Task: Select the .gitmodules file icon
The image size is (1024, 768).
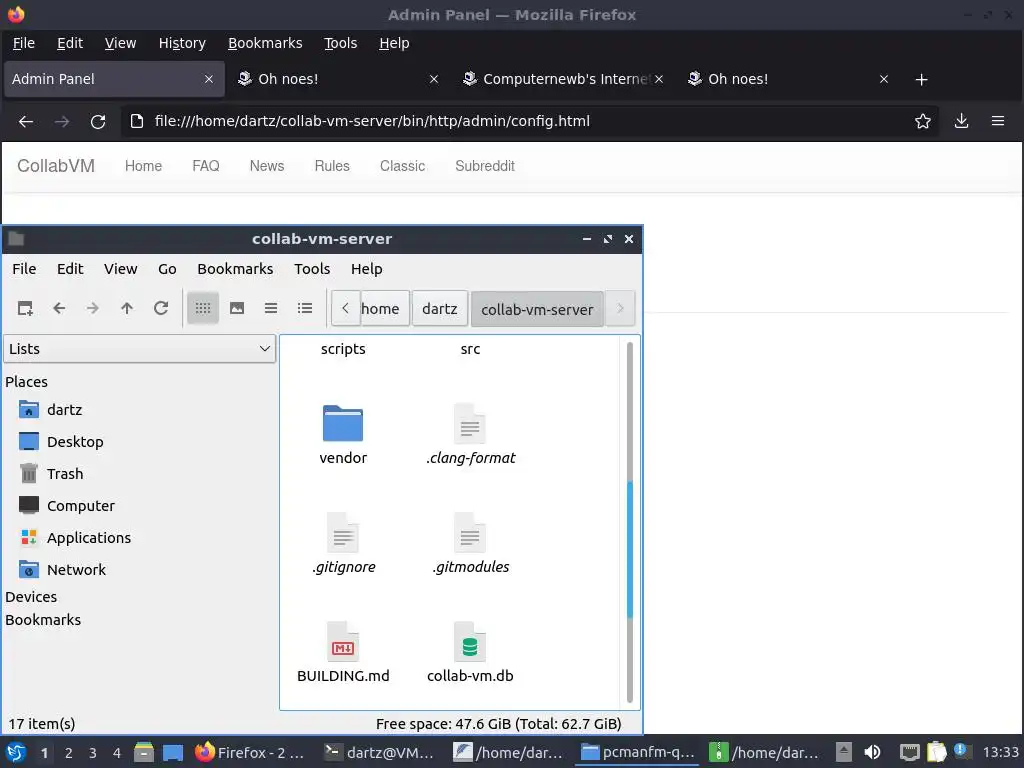Action: pyautogui.click(x=470, y=532)
